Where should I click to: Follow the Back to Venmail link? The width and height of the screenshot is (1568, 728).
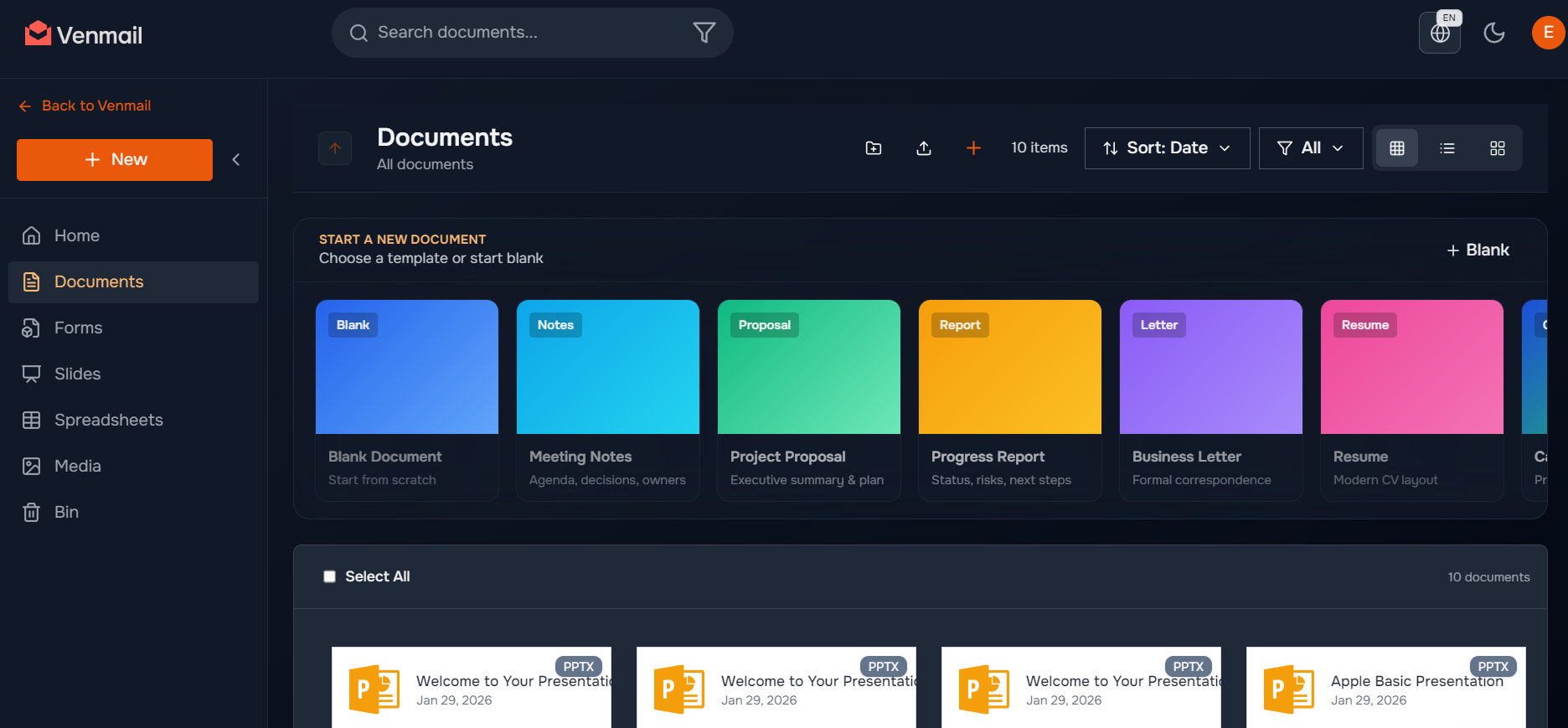[95, 106]
